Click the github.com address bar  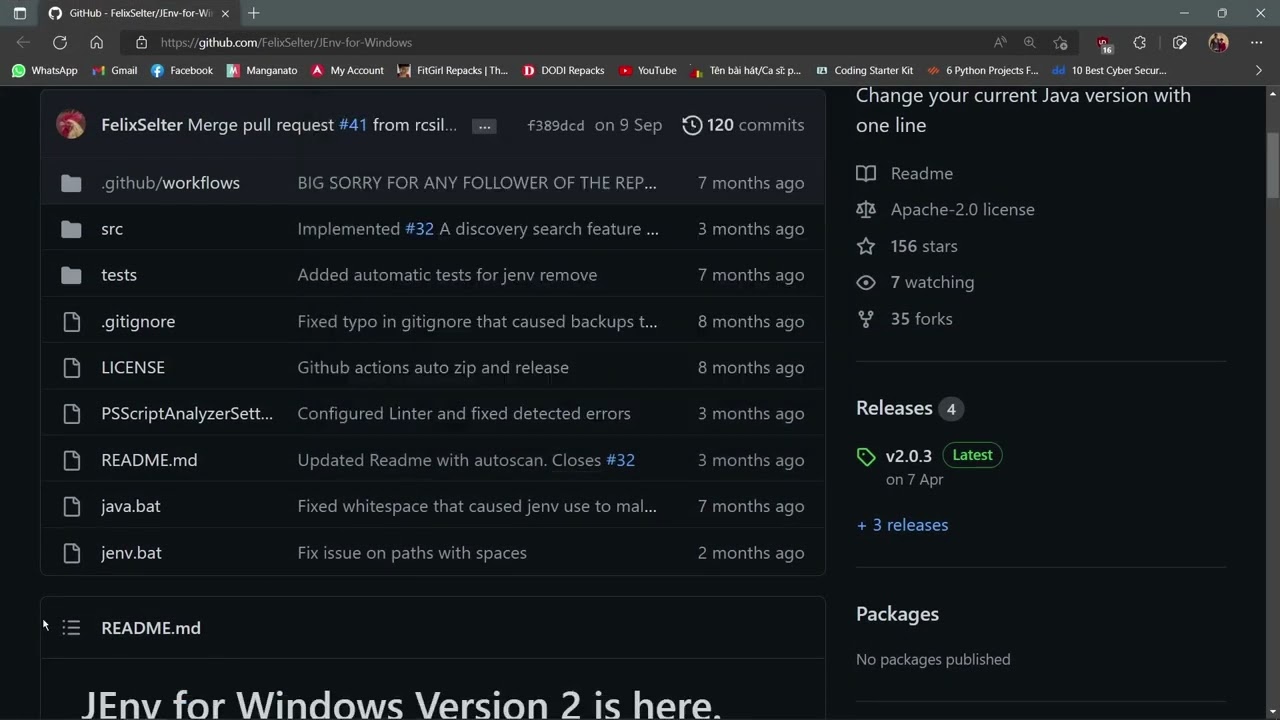[560, 42]
